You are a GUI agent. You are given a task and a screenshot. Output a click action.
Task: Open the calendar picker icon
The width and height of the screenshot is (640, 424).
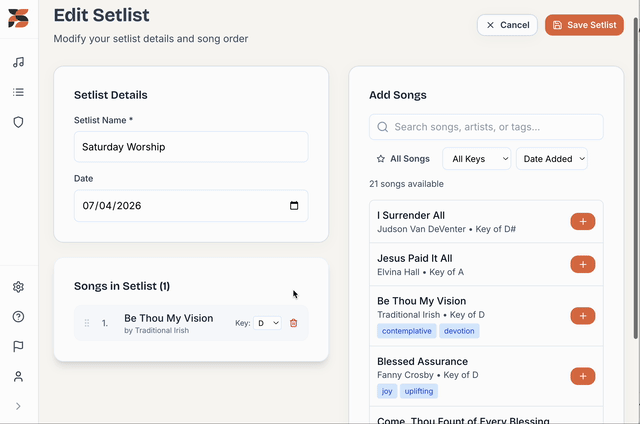coord(294,205)
